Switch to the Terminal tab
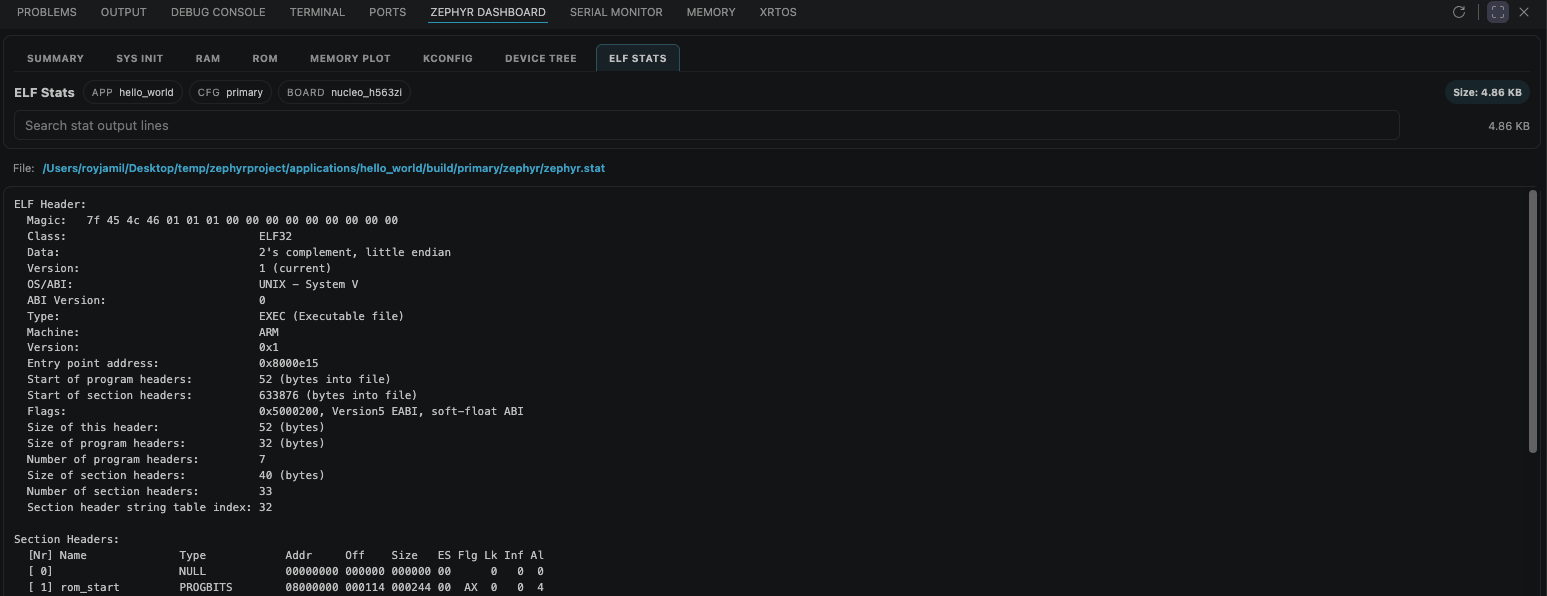This screenshot has width=1547, height=596. point(317,12)
